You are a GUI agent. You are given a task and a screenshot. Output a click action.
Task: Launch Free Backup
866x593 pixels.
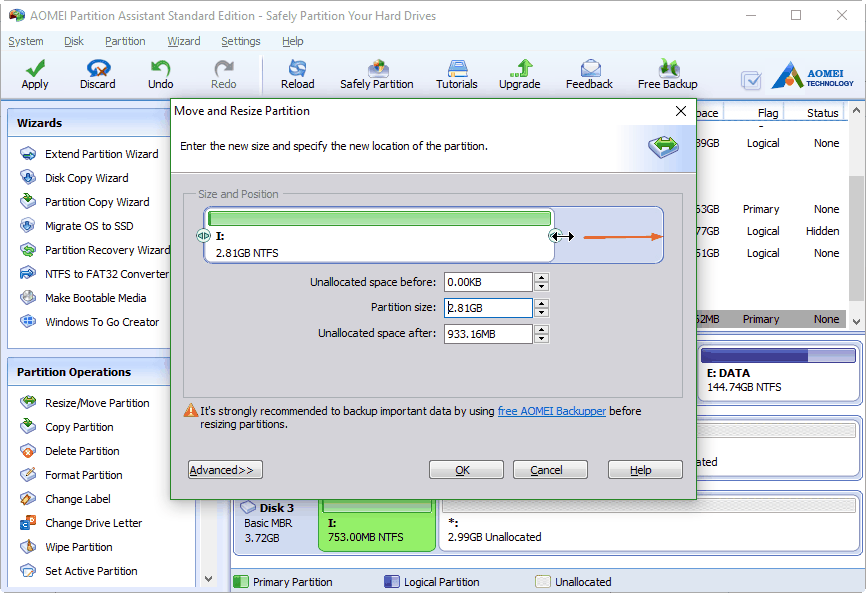[666, 73]
